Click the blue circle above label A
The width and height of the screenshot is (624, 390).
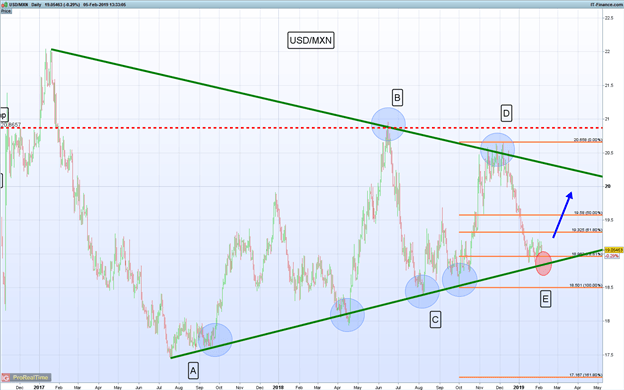point(215,340)
